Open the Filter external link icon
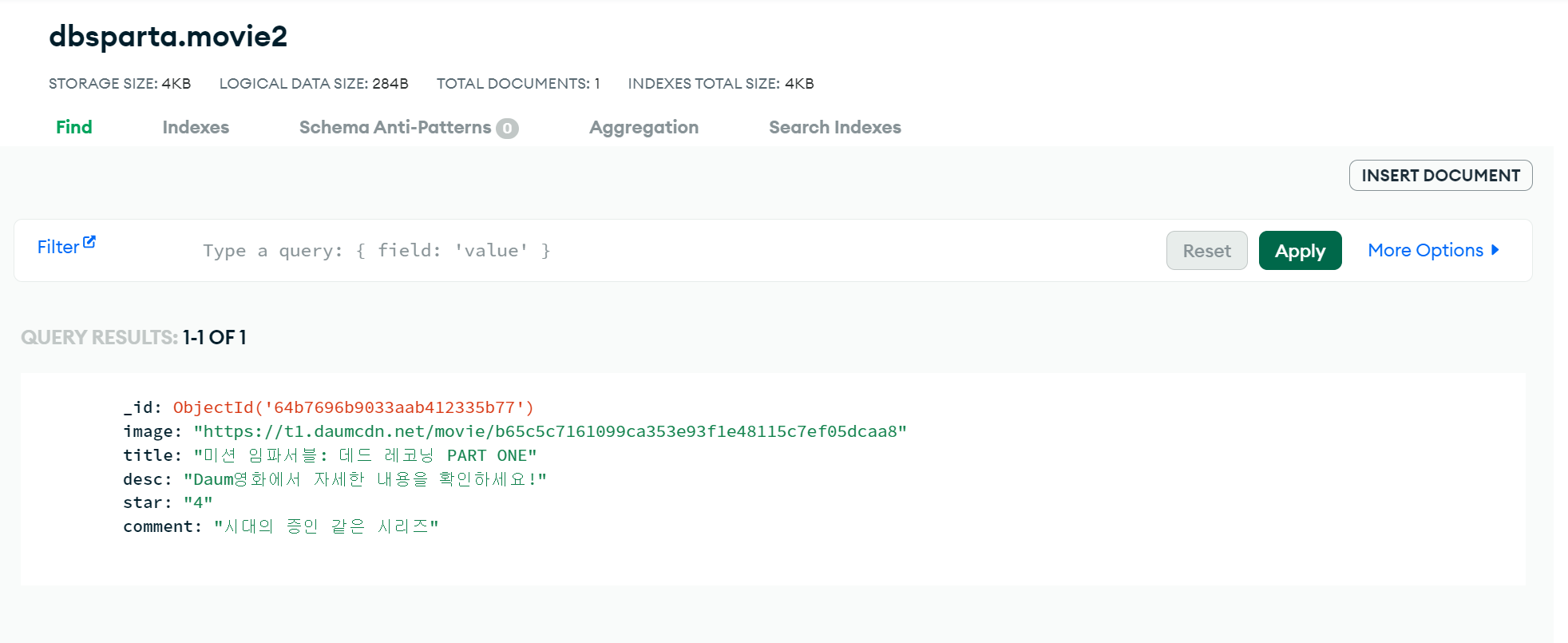Image resolution: width=1568 pixels, height=643 pixels. pyautogui.click(x=89, y=242)
